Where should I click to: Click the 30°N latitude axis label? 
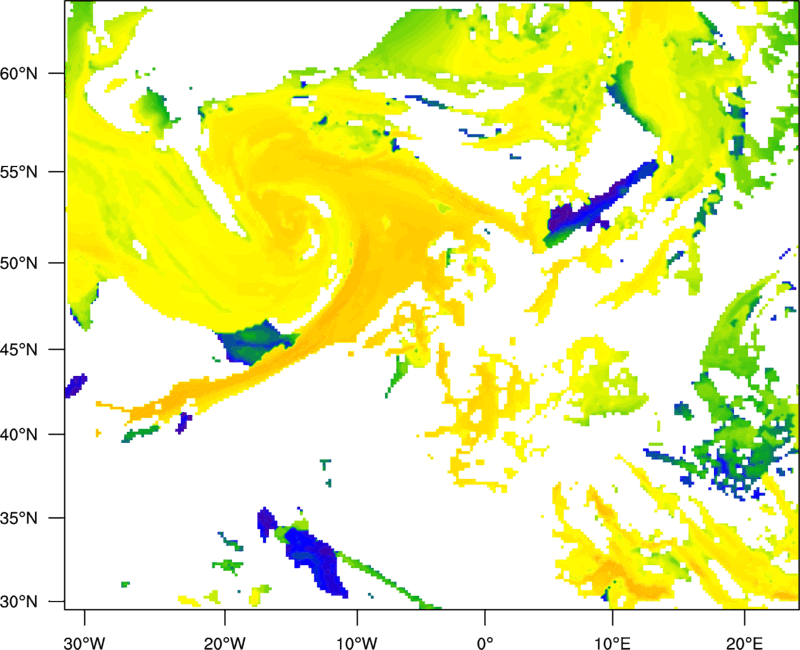pos(19,602)
